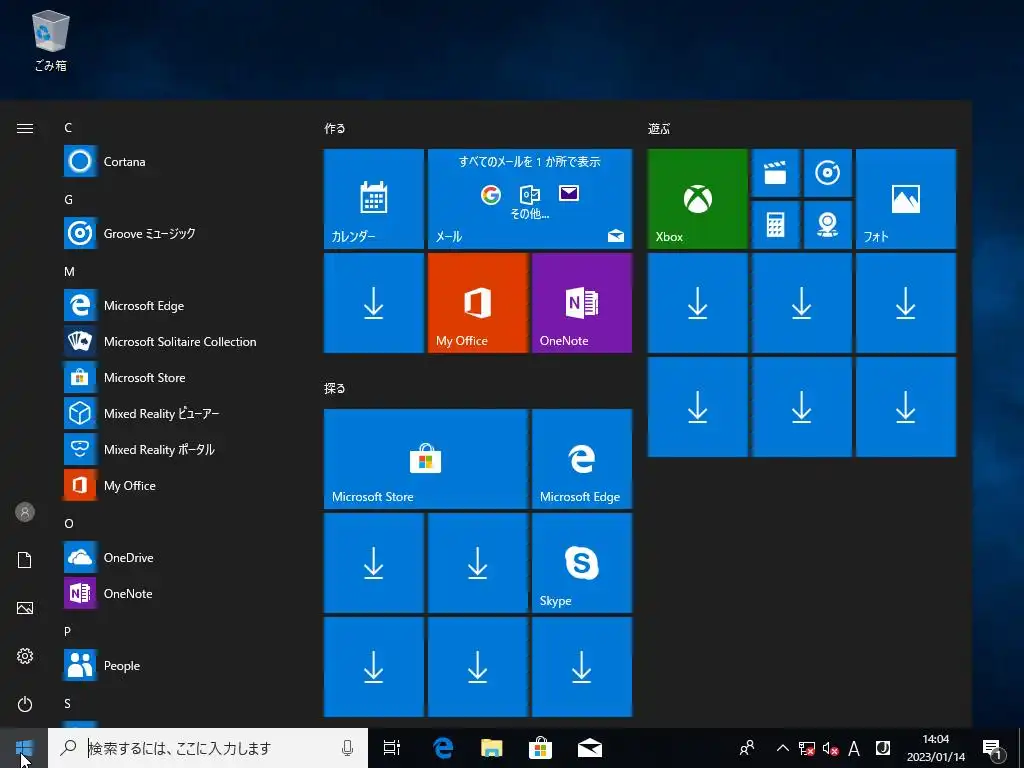
Task: Click the letter G group header
Action: click(x=69, y=199)
